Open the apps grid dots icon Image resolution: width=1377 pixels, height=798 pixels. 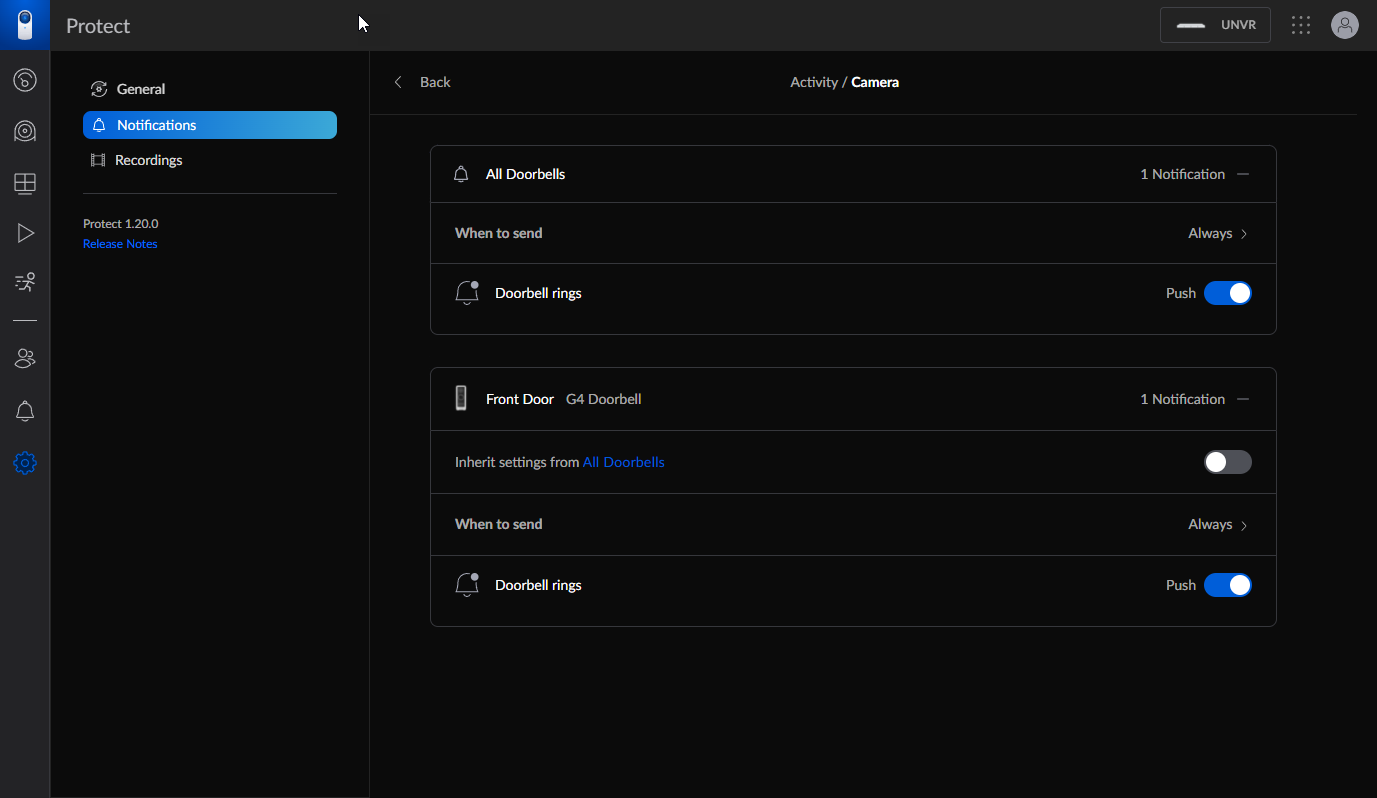1301,25
